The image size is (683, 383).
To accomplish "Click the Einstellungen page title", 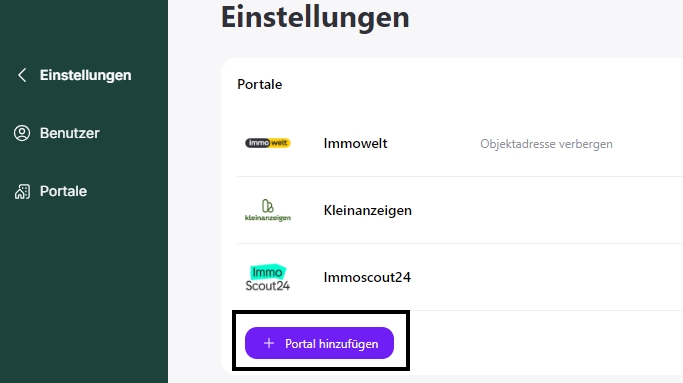I will 315,17.
